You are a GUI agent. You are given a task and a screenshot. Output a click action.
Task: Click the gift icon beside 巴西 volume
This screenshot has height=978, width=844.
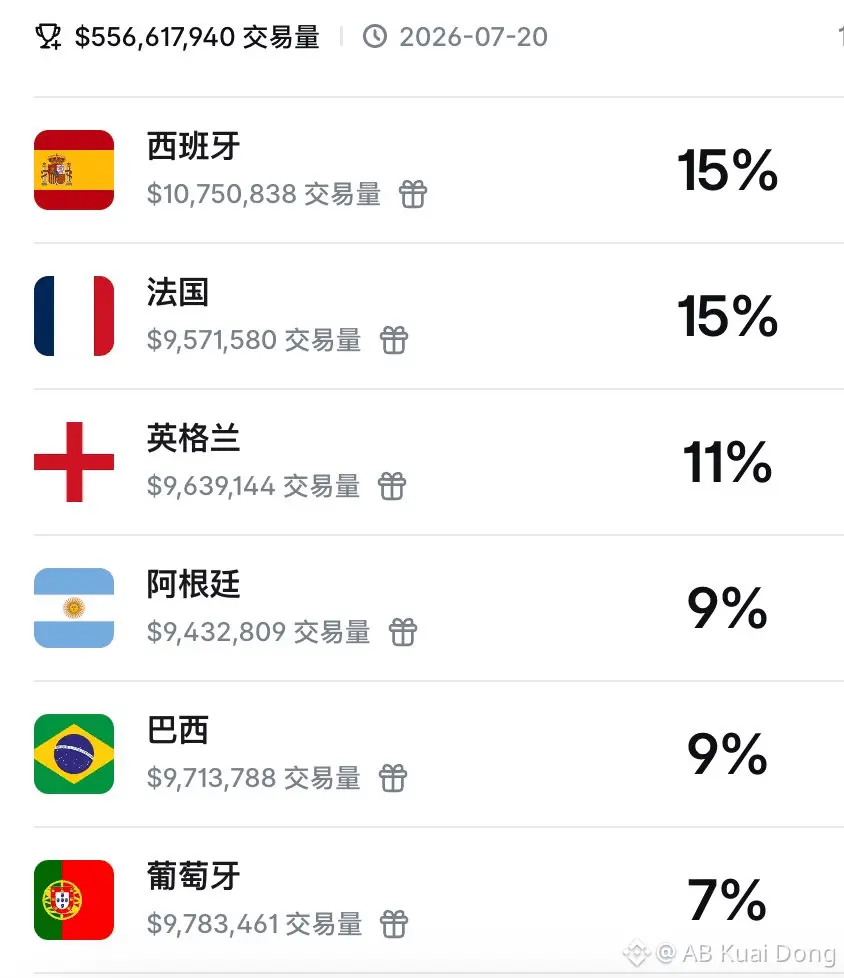point(393,778)
